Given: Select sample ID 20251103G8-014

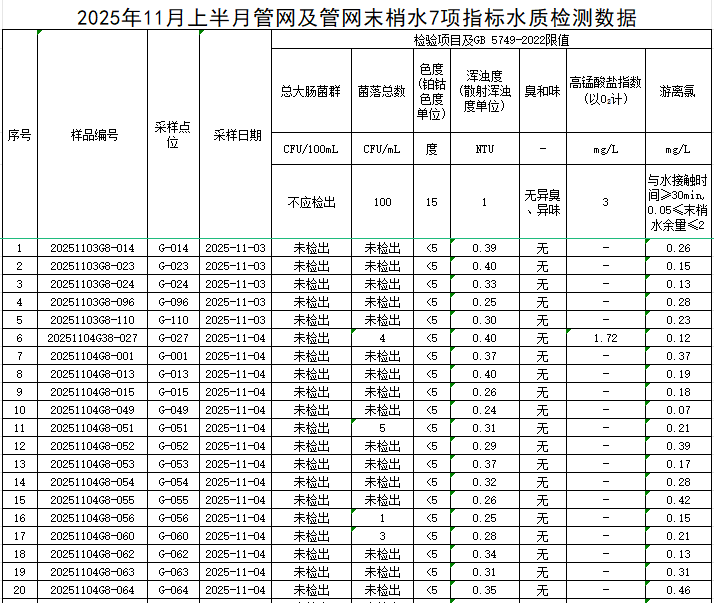Looking at the screenshot, I should click(92, 248).
